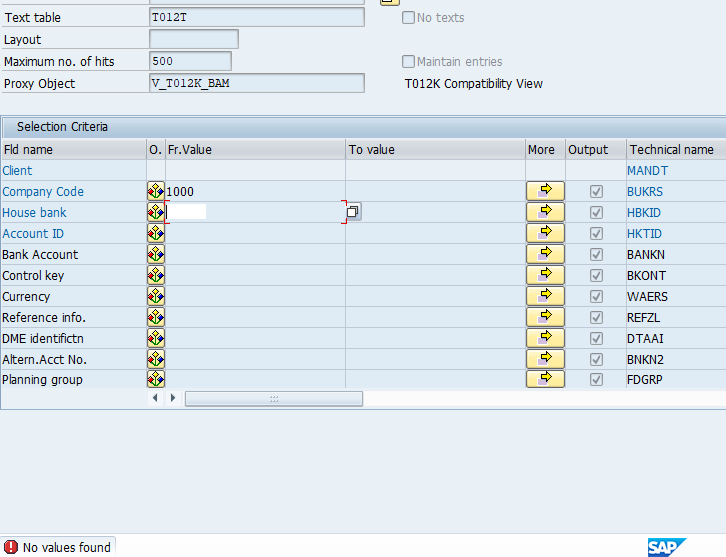Viewport: 726px width, 557px height.
Task: Click the selection option icon for Bank Account
Action: point(156,254)
